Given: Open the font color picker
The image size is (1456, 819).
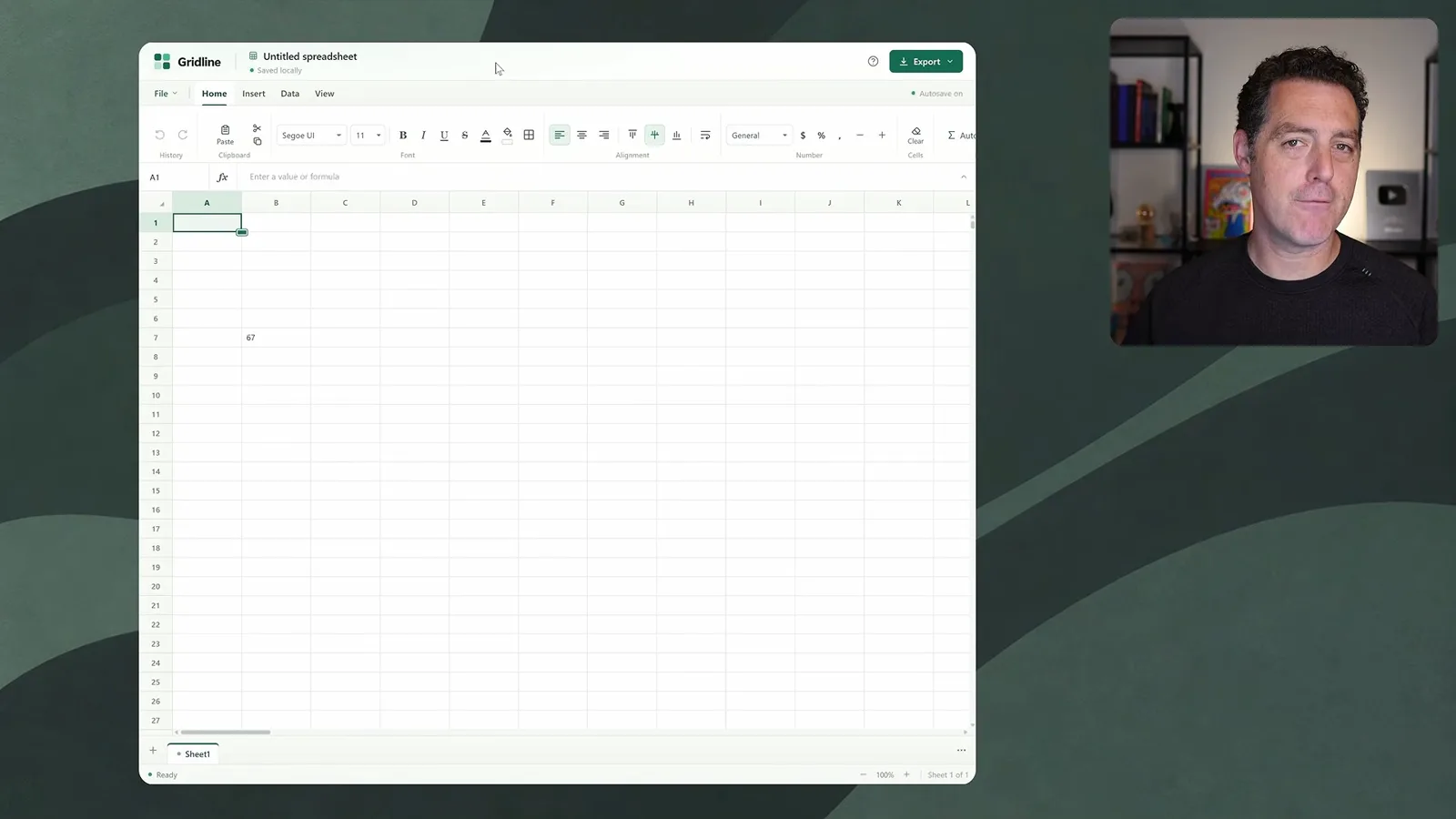Looking at the screenshot, I should click(x=486, y=135).
